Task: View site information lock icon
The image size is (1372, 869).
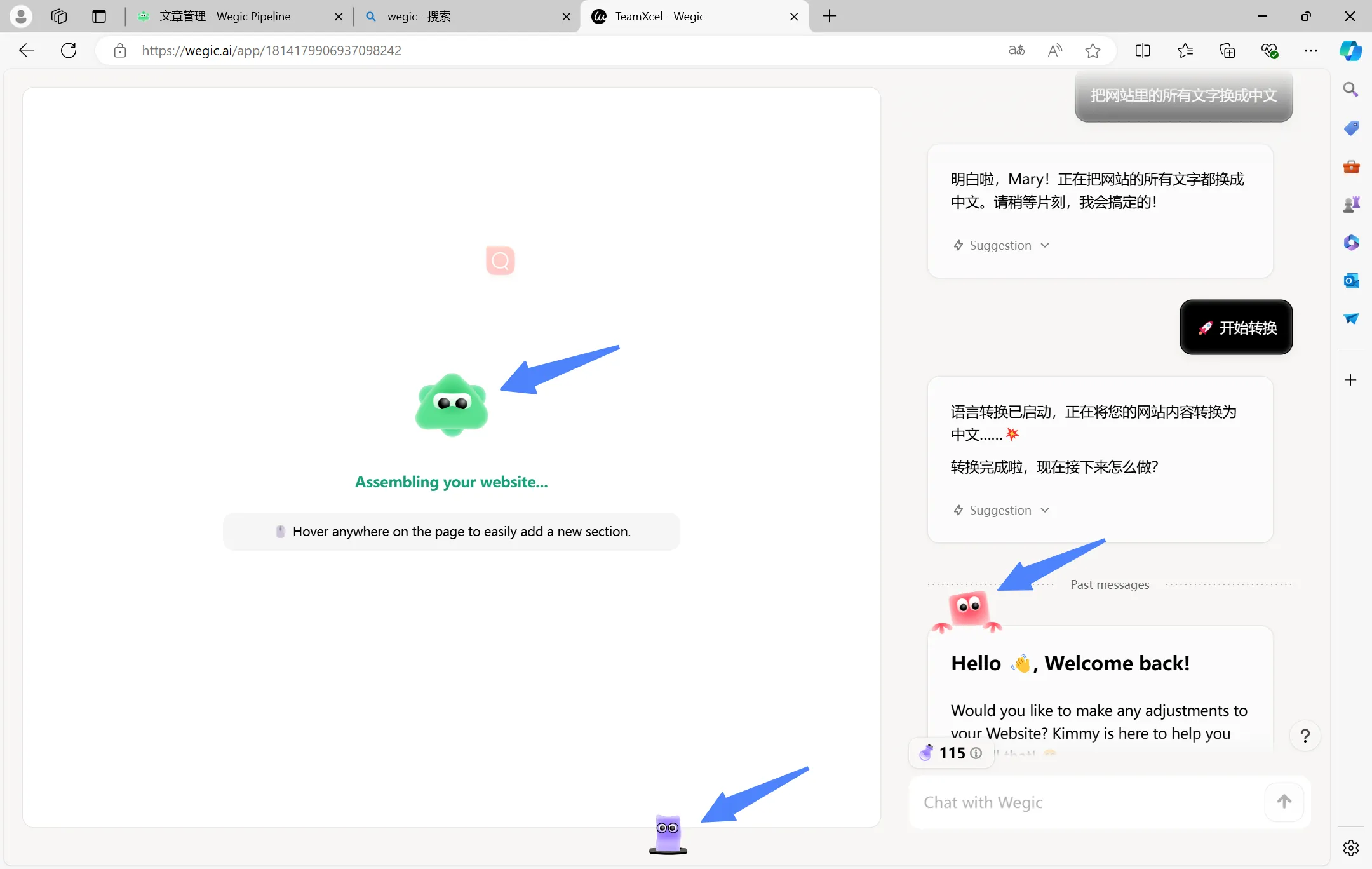Action: (x=120, y=51)
